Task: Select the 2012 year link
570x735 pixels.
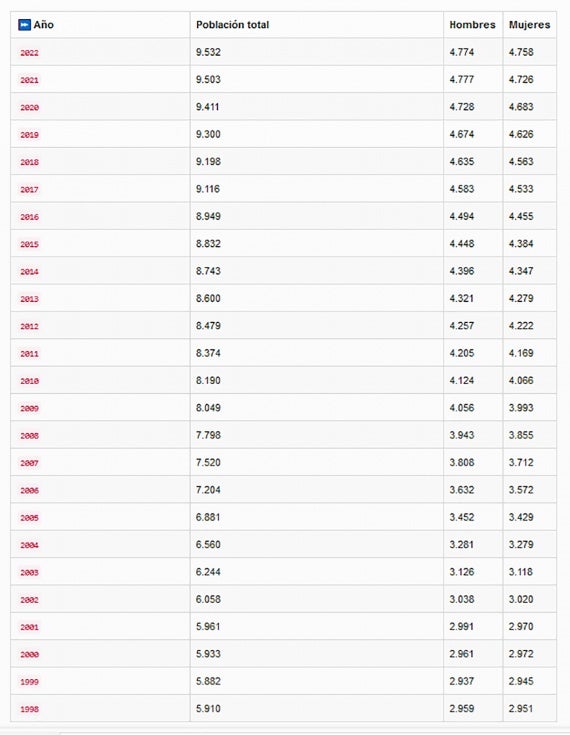Action: tap(29, 326)
